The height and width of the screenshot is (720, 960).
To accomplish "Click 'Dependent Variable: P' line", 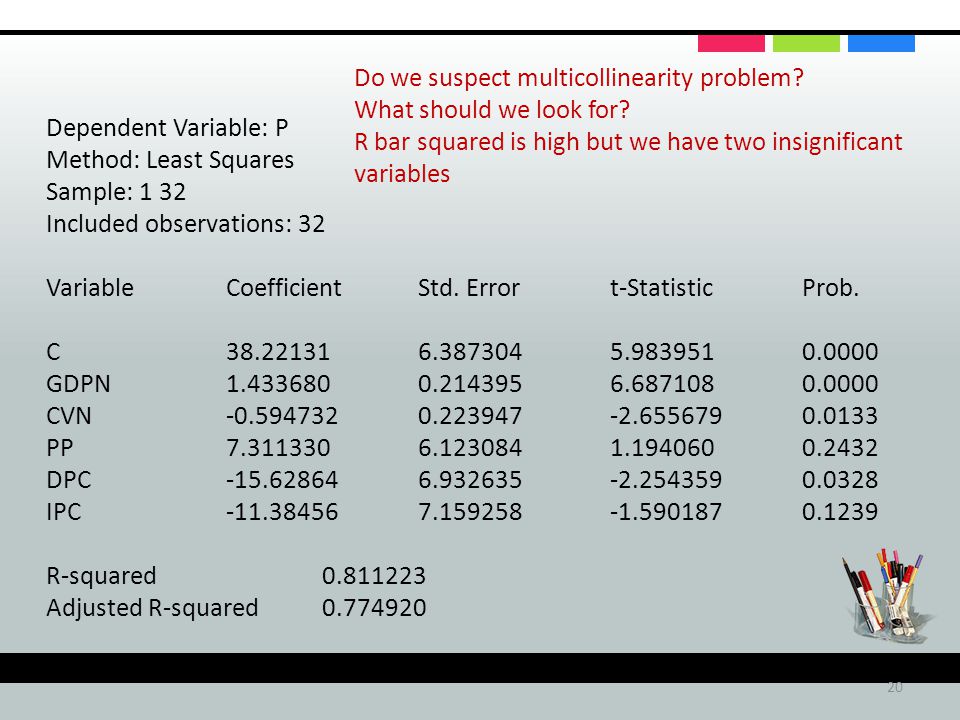I will [x=167, y=128].
